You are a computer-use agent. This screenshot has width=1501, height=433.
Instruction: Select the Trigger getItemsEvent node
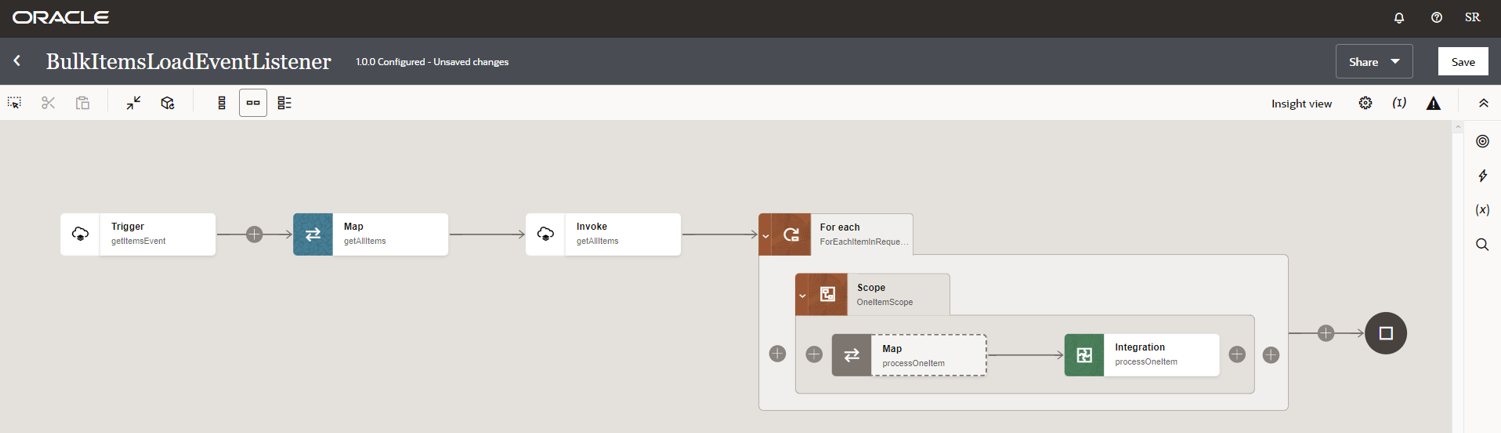[x=138, y=234]
